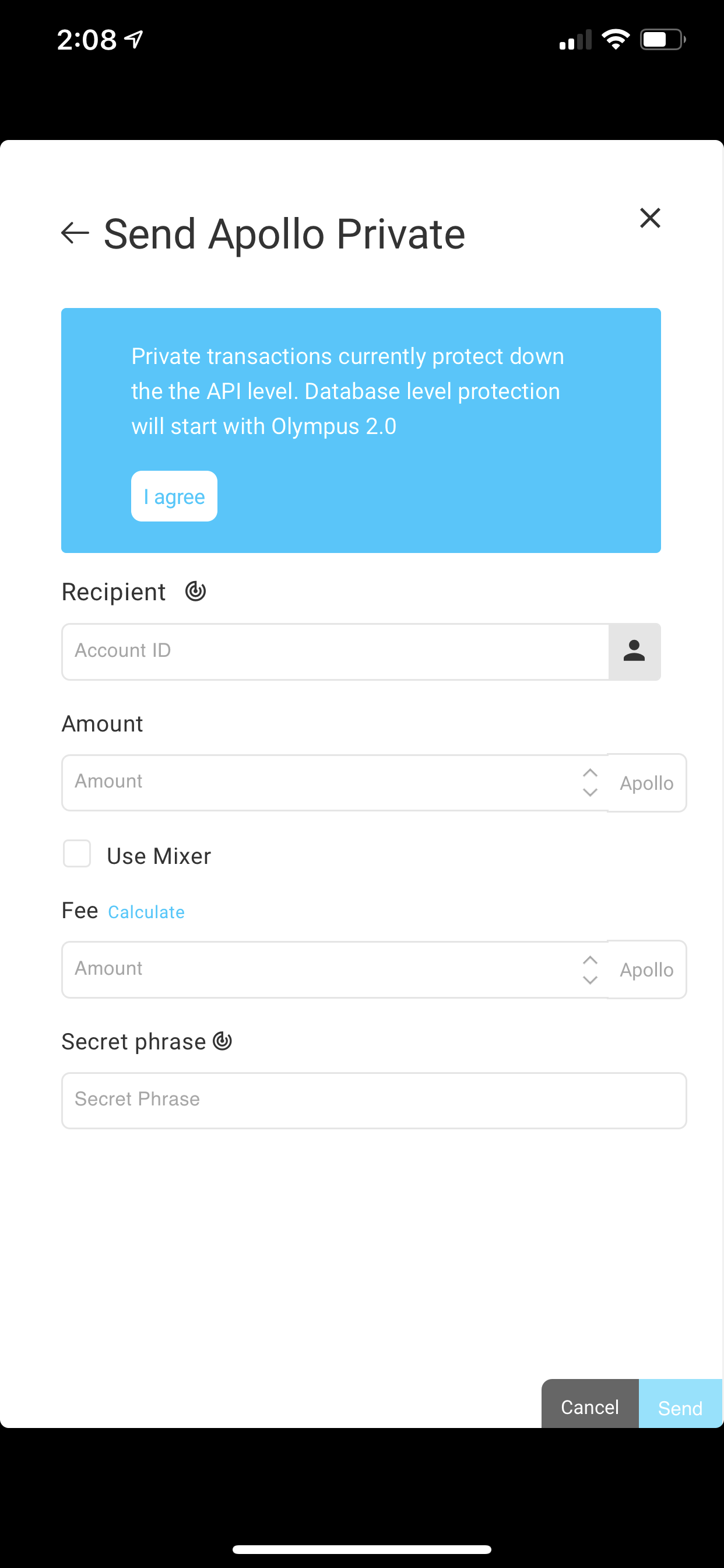Image resolution: width=724 pixels, height=1568 pixels.
Task: Decrease the Fee with the down arrow
Action: pos(589,980)
